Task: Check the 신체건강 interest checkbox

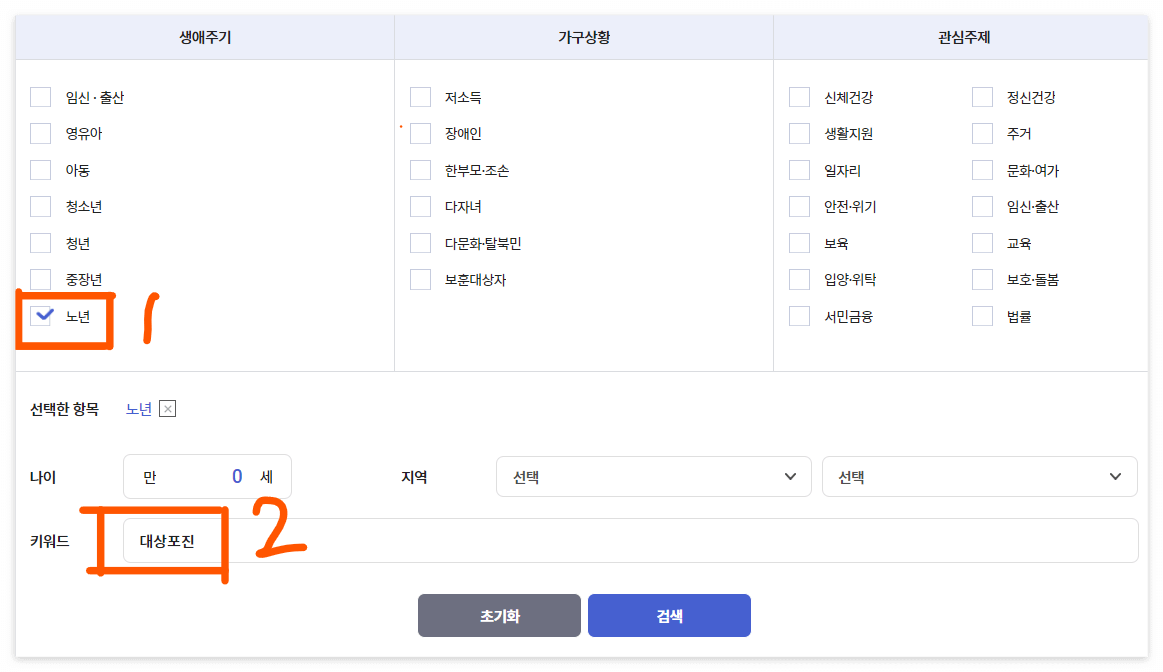Action: (799, 97)
